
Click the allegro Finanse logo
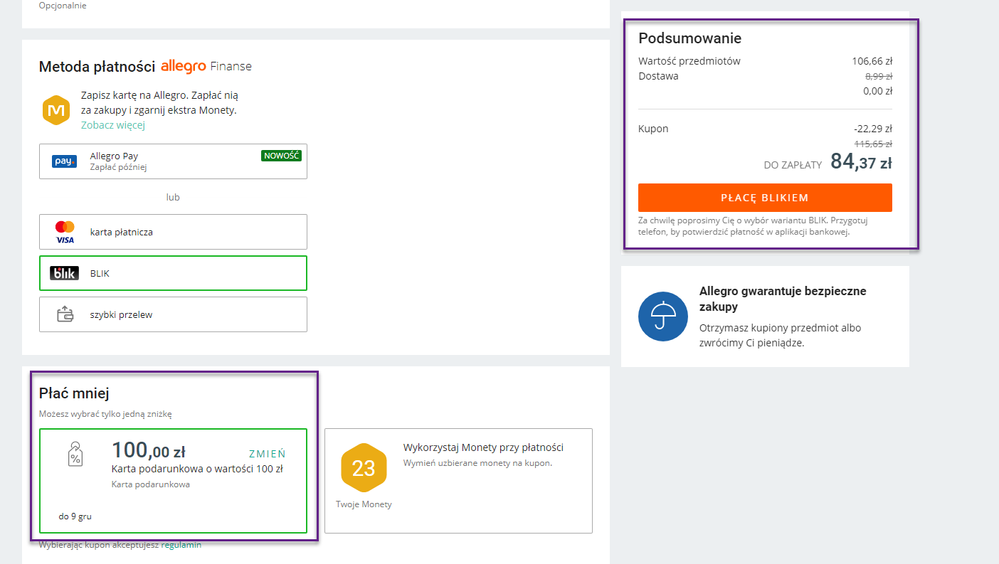206,66
